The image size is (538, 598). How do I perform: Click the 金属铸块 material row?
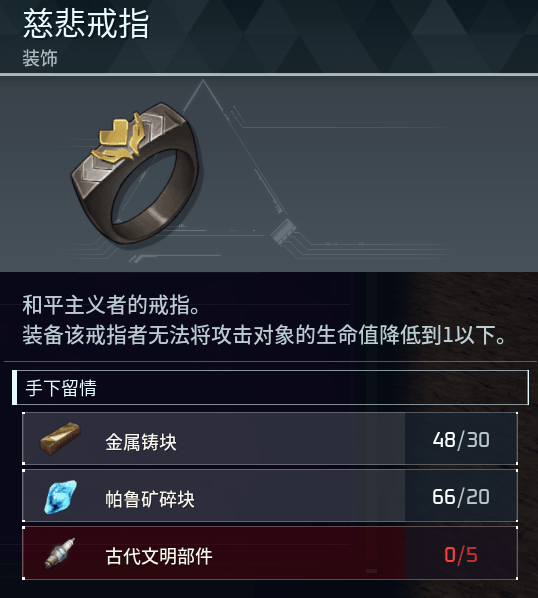(270, 439)
